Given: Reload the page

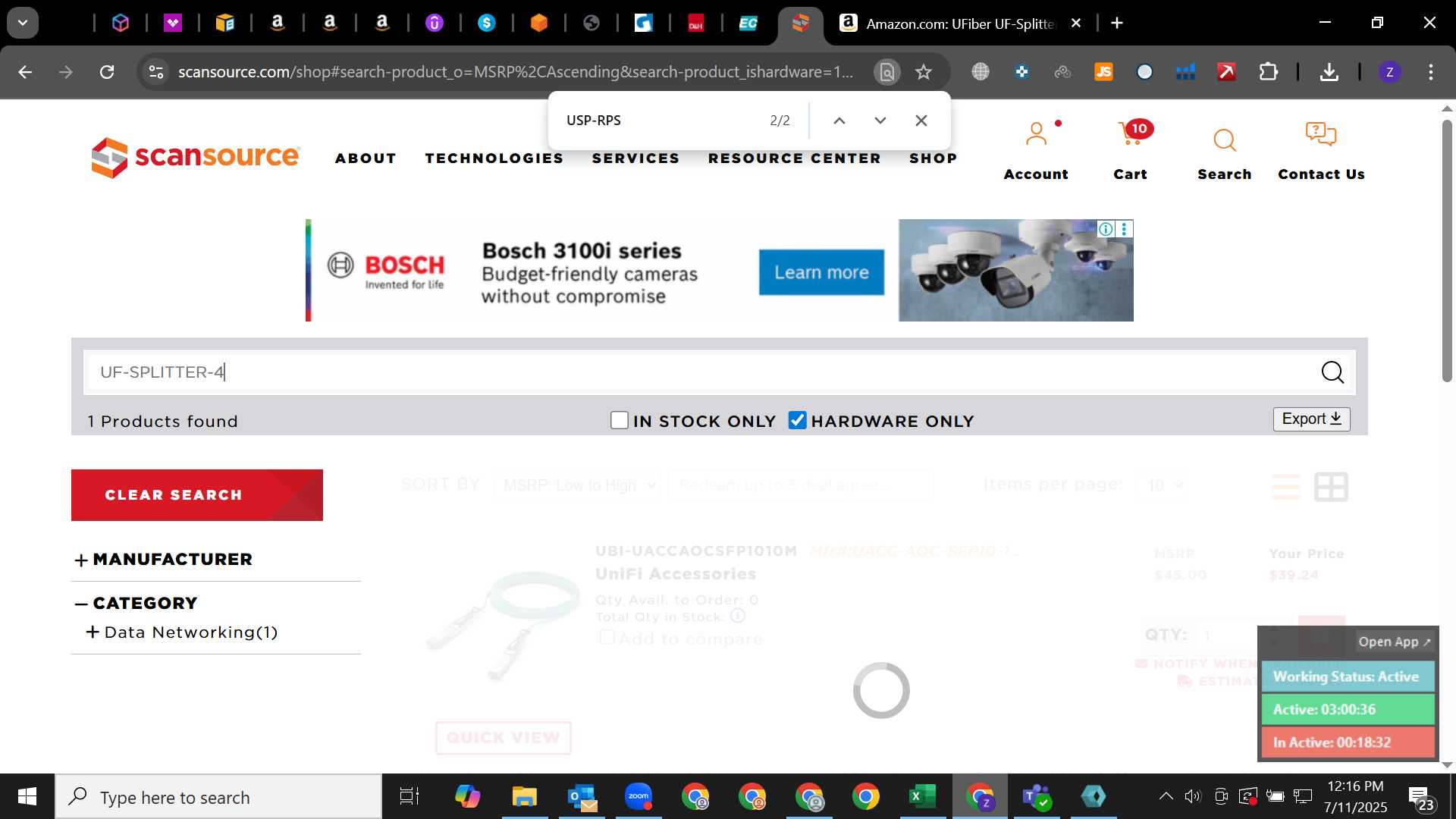Looking at the screenshot, I should (x=107, y=72).
